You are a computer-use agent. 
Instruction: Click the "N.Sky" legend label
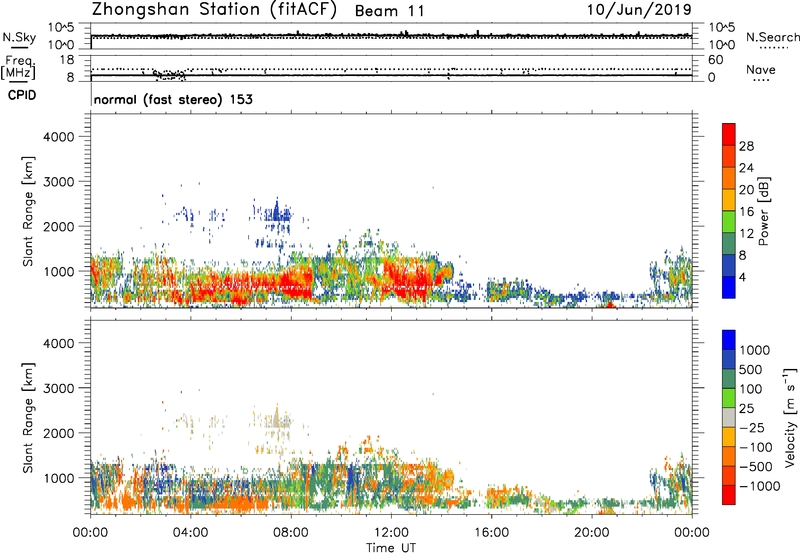[19, 37]
